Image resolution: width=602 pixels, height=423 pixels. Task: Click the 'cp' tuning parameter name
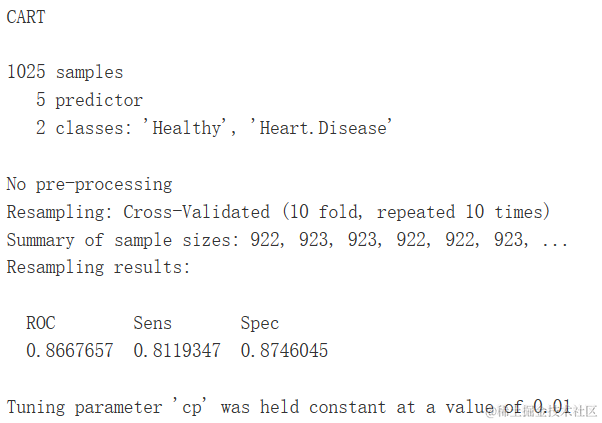pyautogui.click(x=190, y=407)
